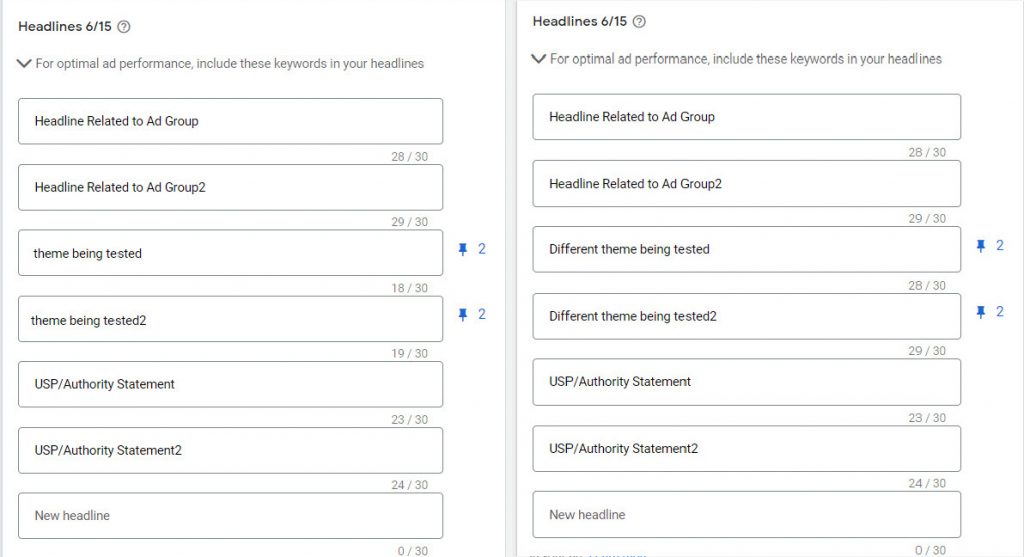Click the help icon beside right Headlines 6/15
The height and width of the screenshot is (557, 1024).
(x=639, y=22)
